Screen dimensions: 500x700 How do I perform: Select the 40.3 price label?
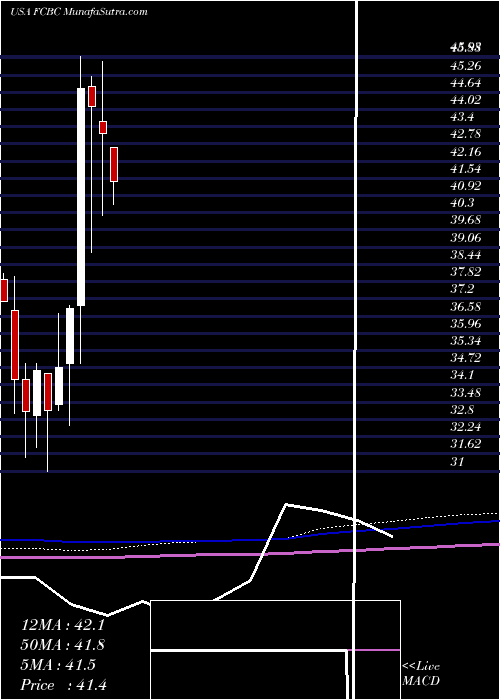[x=462, y=203]
